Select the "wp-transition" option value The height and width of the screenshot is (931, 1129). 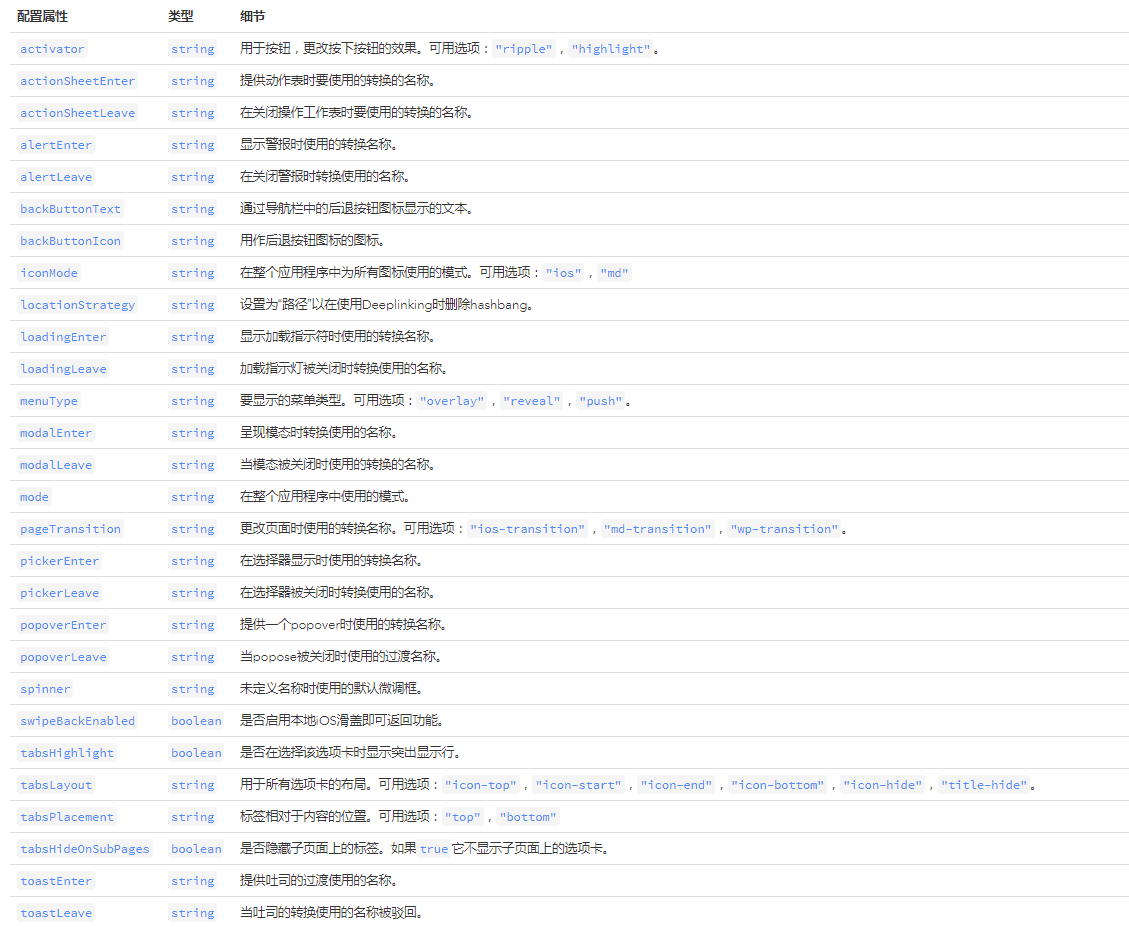pyautogui.click(x=785, y=529)
